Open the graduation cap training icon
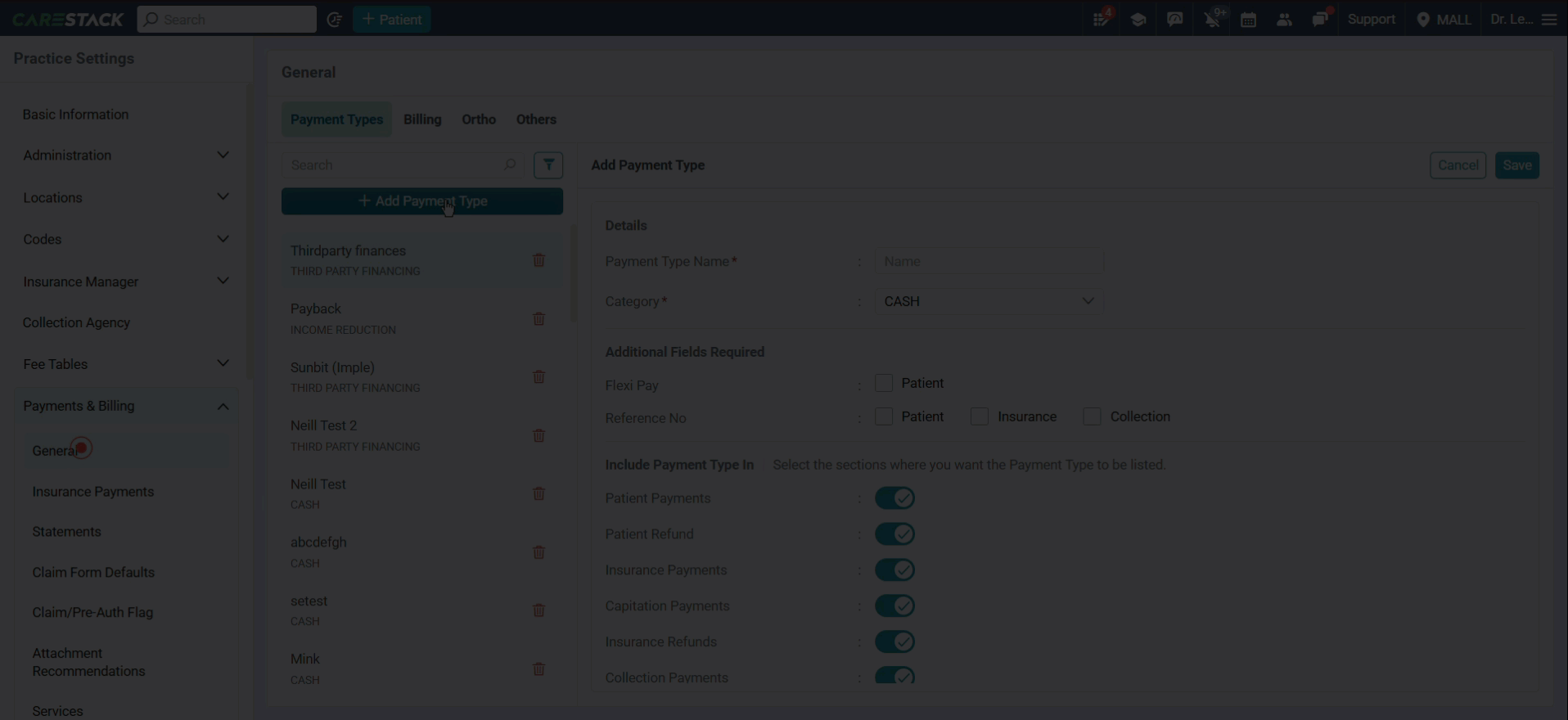The image size is (1568, 720). (x=1138, y=20)
